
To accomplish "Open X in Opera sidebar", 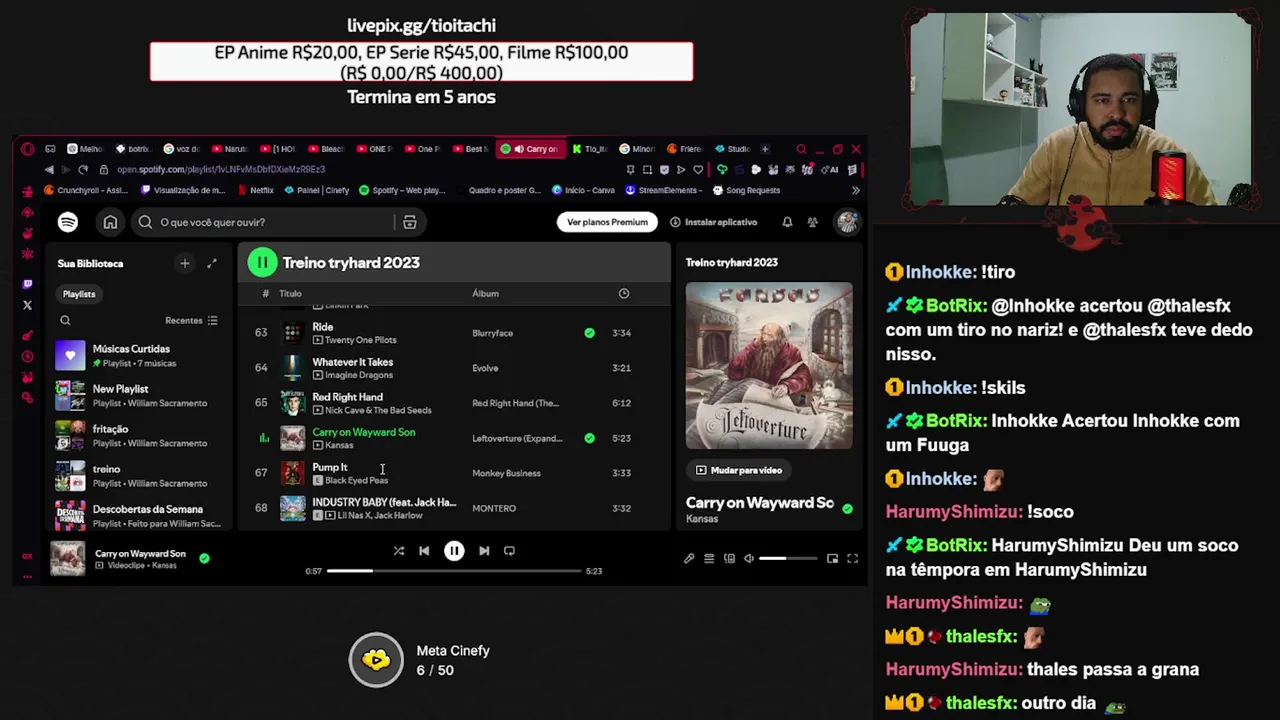I will (x=27, y=305).
